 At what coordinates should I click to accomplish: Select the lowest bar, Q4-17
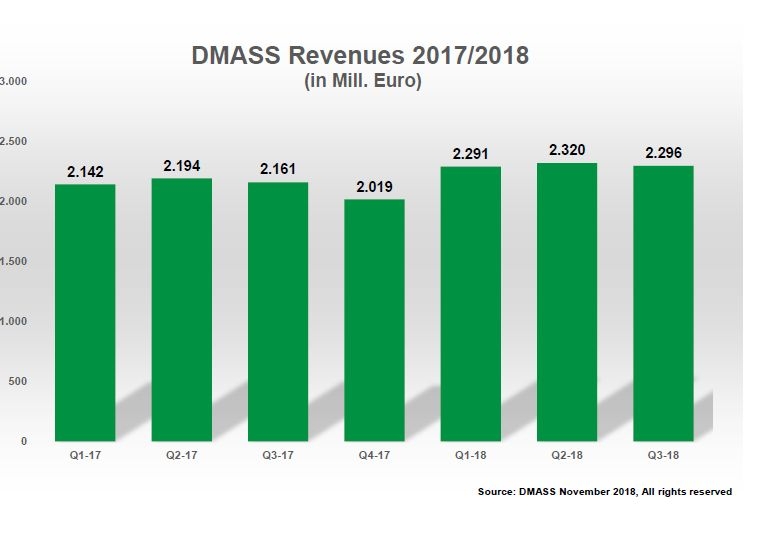pos(374,320)
